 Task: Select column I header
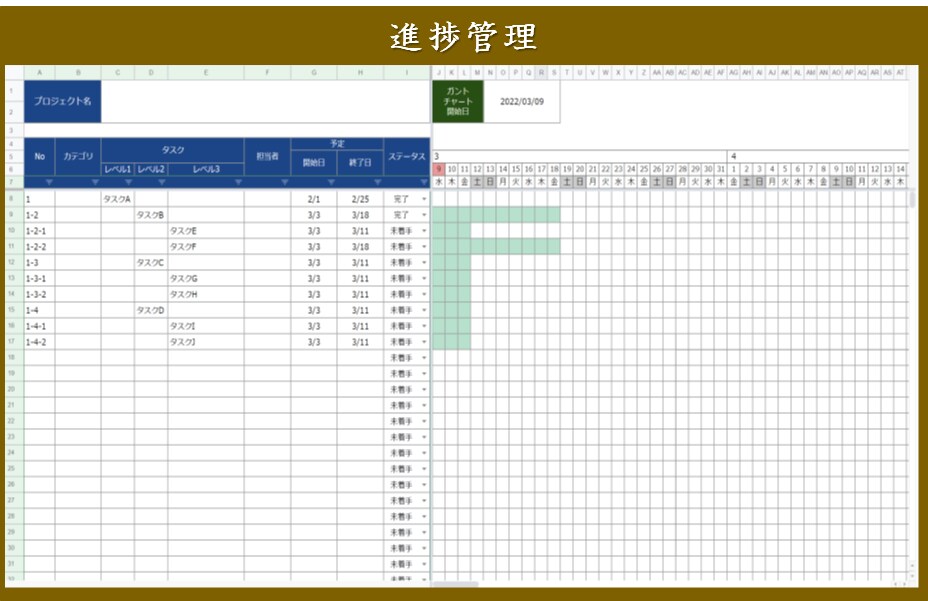pyautogui.click(x=407, y=72)
